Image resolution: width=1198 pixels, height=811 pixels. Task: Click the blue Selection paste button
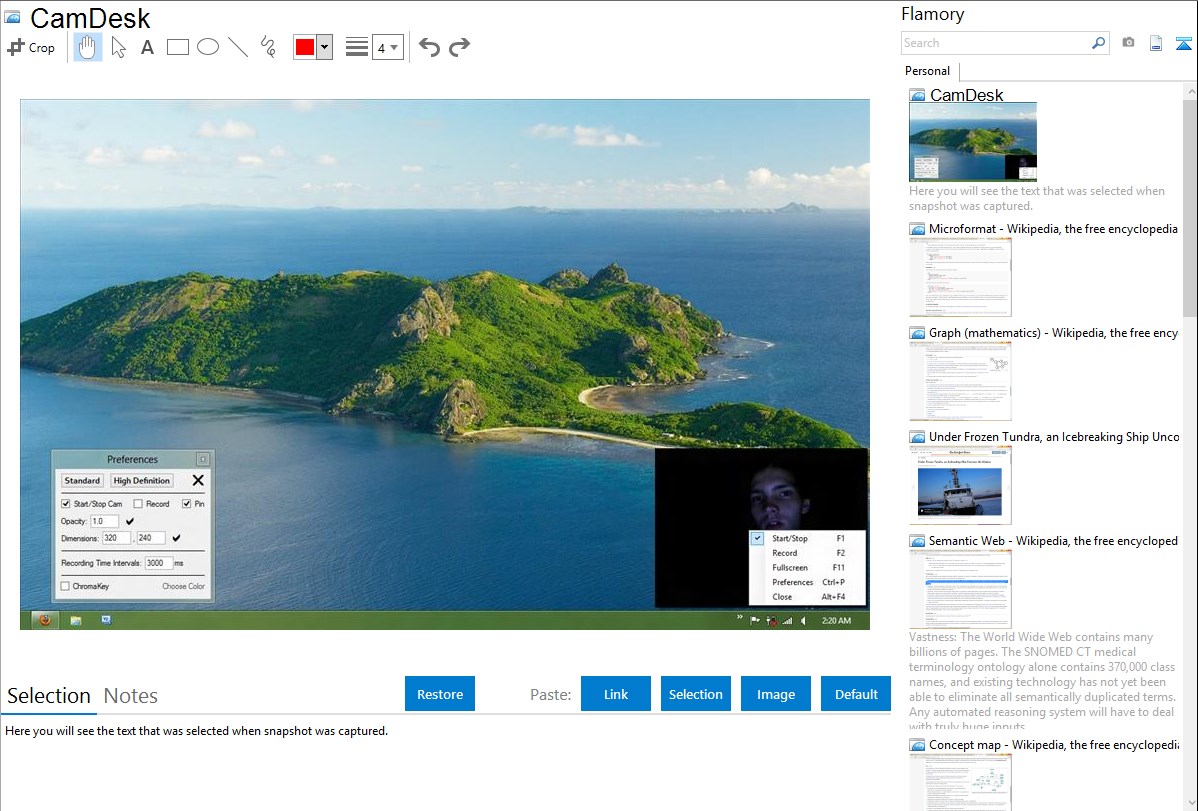[x=695, y=694]
